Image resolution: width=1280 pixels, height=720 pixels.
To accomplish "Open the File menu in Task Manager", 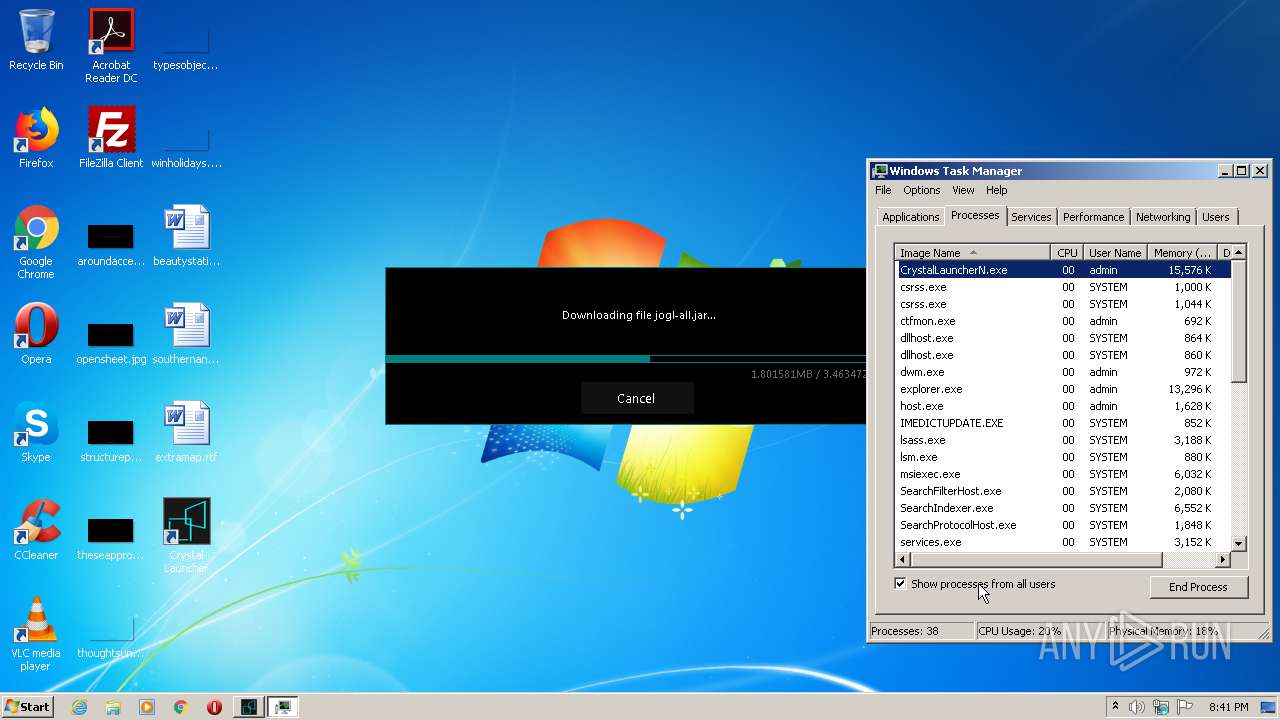I will click(883, 190).
